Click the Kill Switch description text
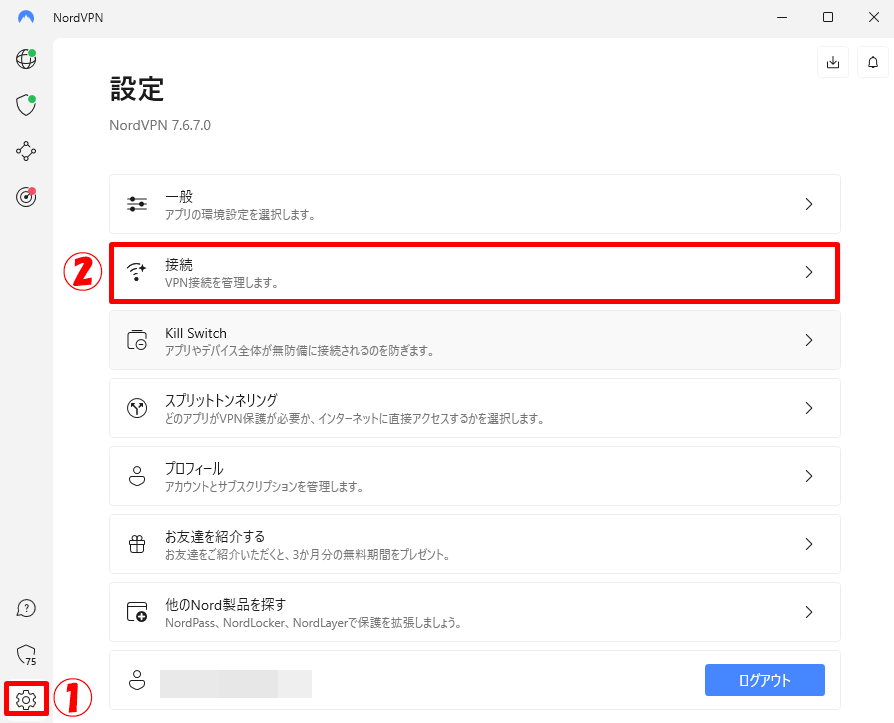The height and width of the screenshot is (723, 894). click(299, 351)
